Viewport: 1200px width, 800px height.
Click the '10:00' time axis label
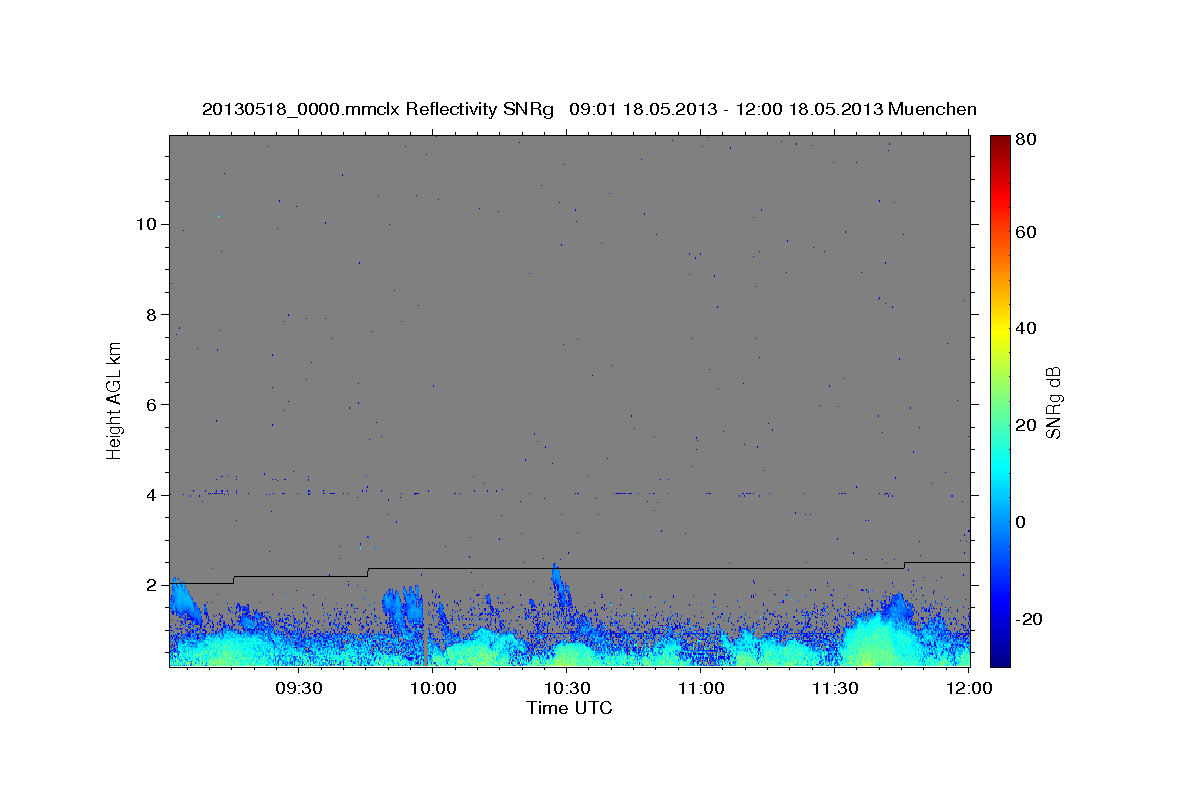point(433,689)
